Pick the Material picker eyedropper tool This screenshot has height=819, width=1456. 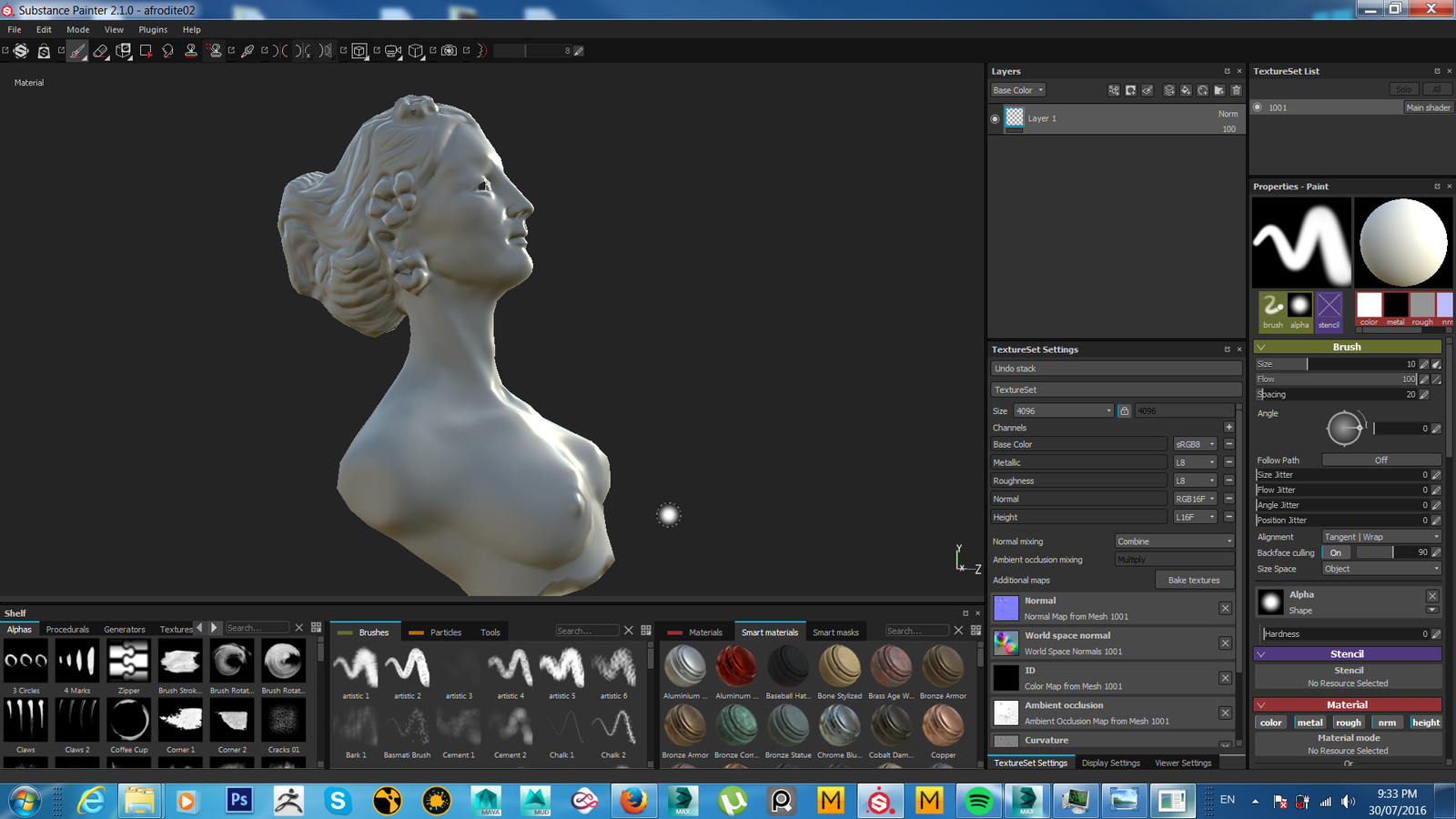247,51
